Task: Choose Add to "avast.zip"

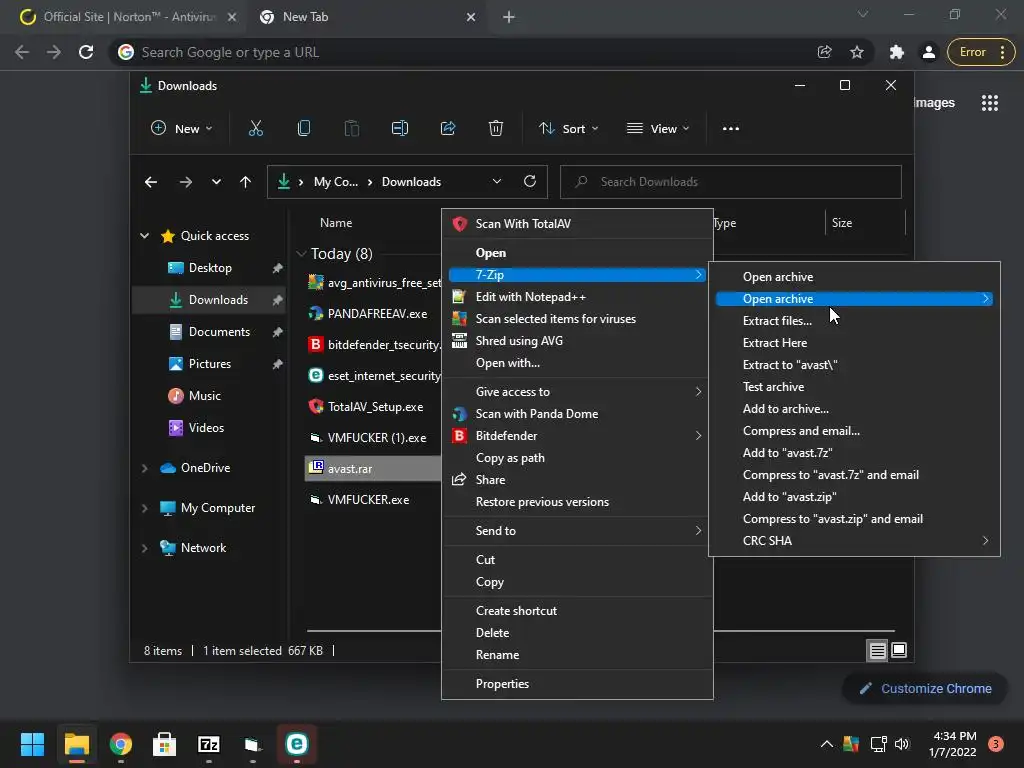Action: pyautogui.click(x=854, y=497)
